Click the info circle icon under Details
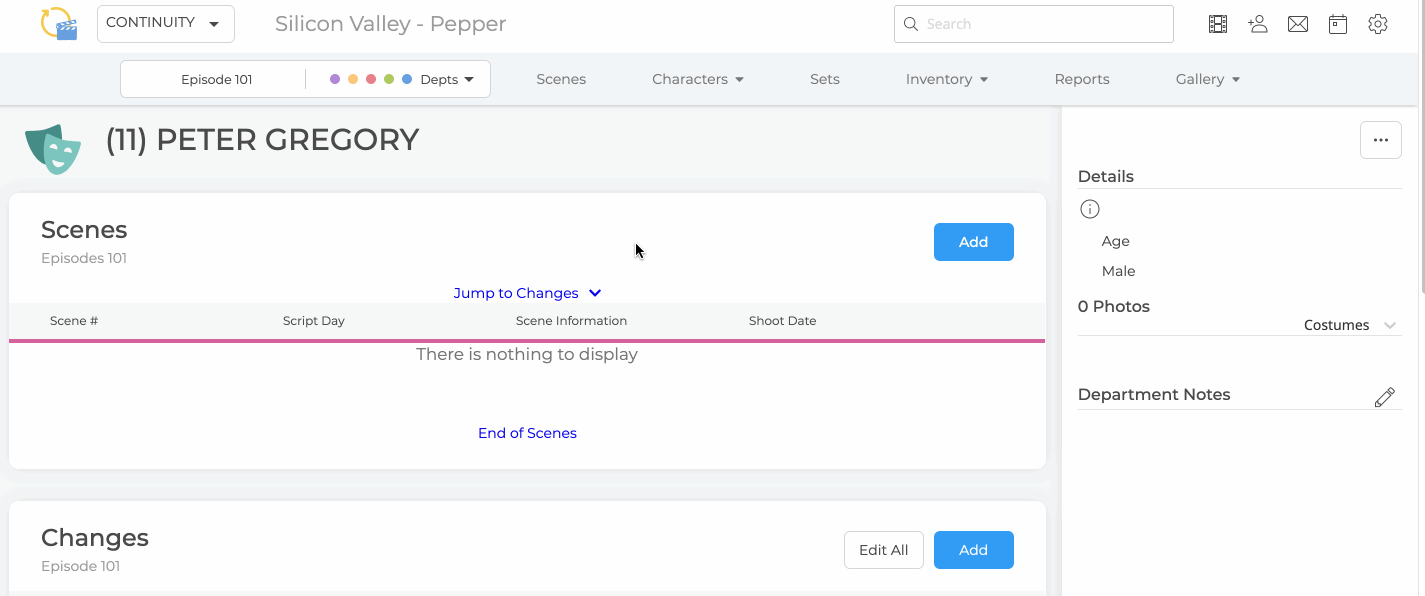This screenshot has width=1425, height=596. click(1090, 209)
